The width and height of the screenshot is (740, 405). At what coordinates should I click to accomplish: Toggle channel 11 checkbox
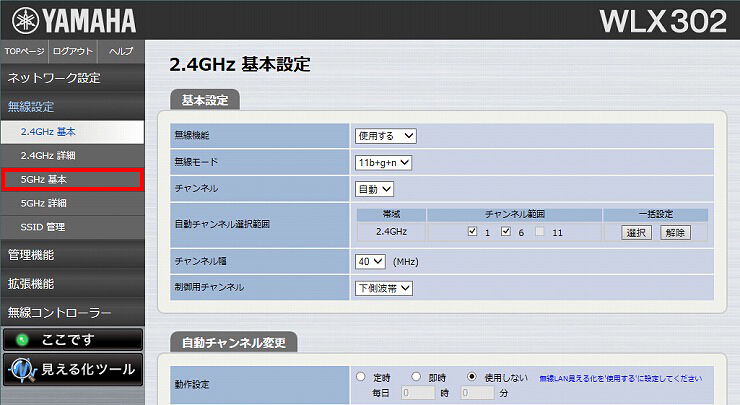click(x=539, y=231)
